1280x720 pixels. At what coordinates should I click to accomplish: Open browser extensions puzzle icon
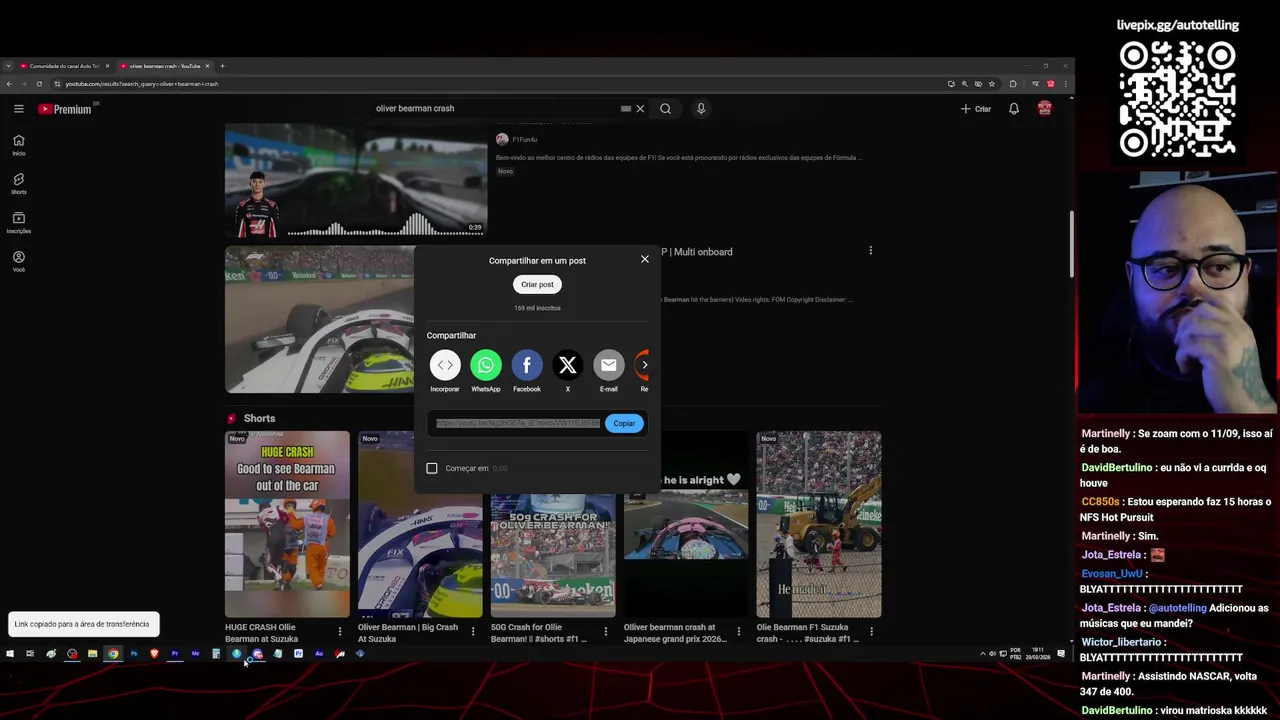[1013, 84]
